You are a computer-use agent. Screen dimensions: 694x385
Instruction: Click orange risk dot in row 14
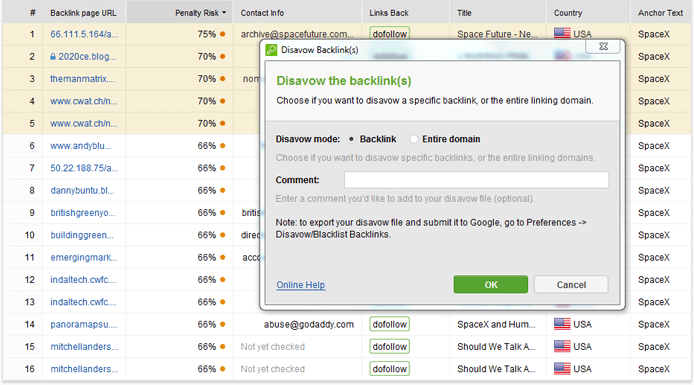(x=223, y=324)
